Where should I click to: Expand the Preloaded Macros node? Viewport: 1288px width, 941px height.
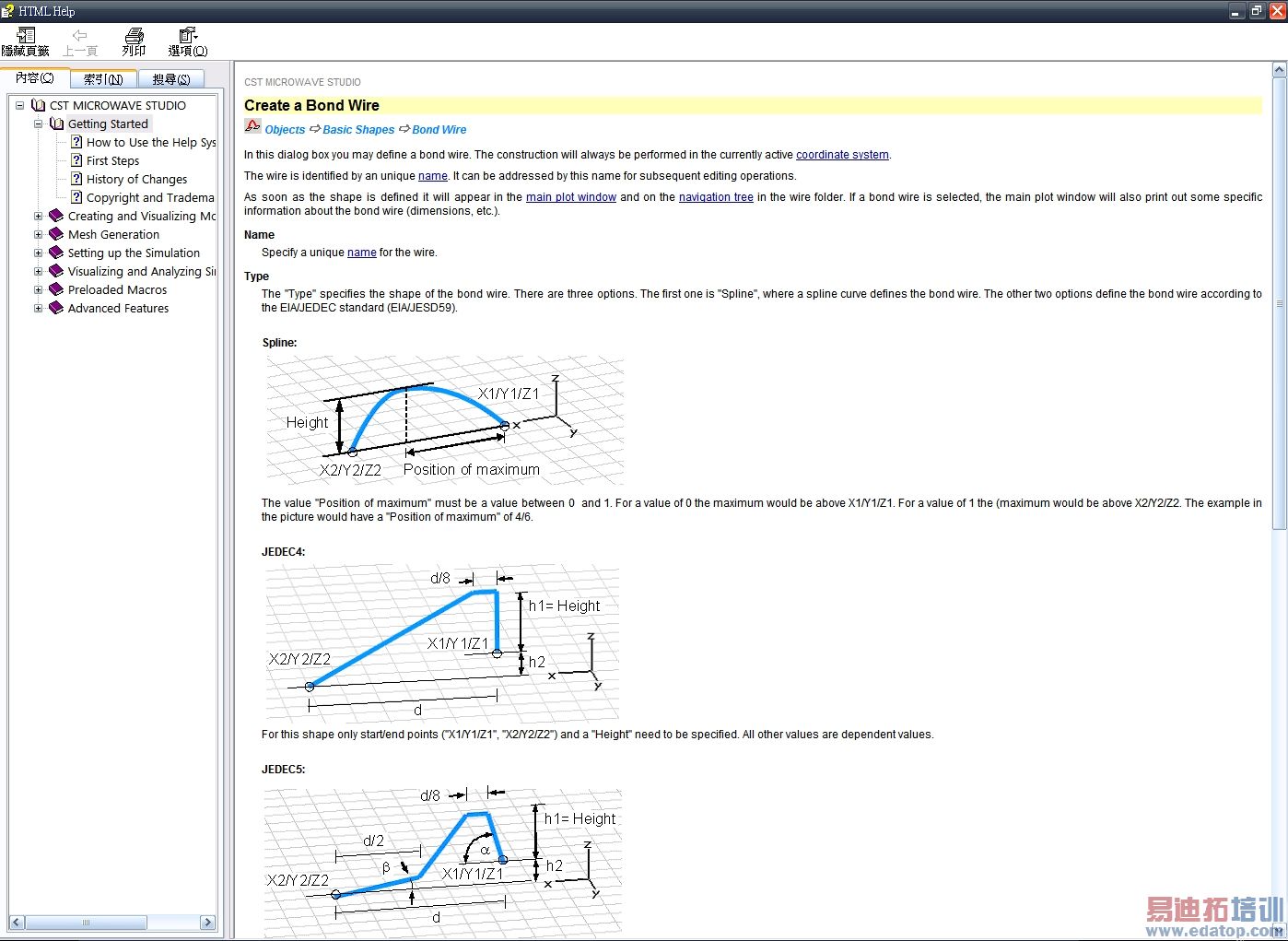click(x=38, y=289)
